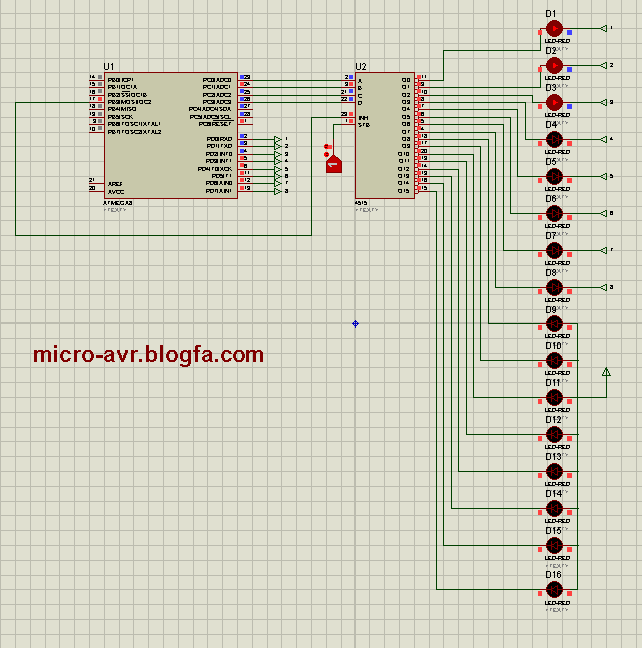Toggle the red logic state input
This screenshot has height=648, width=642.
point(333,164)
